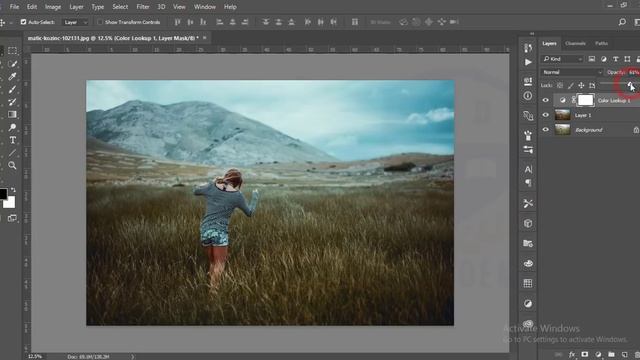640x360 pixels.
Task: Hide the Background layer eye
Action: tap(546, 130)
